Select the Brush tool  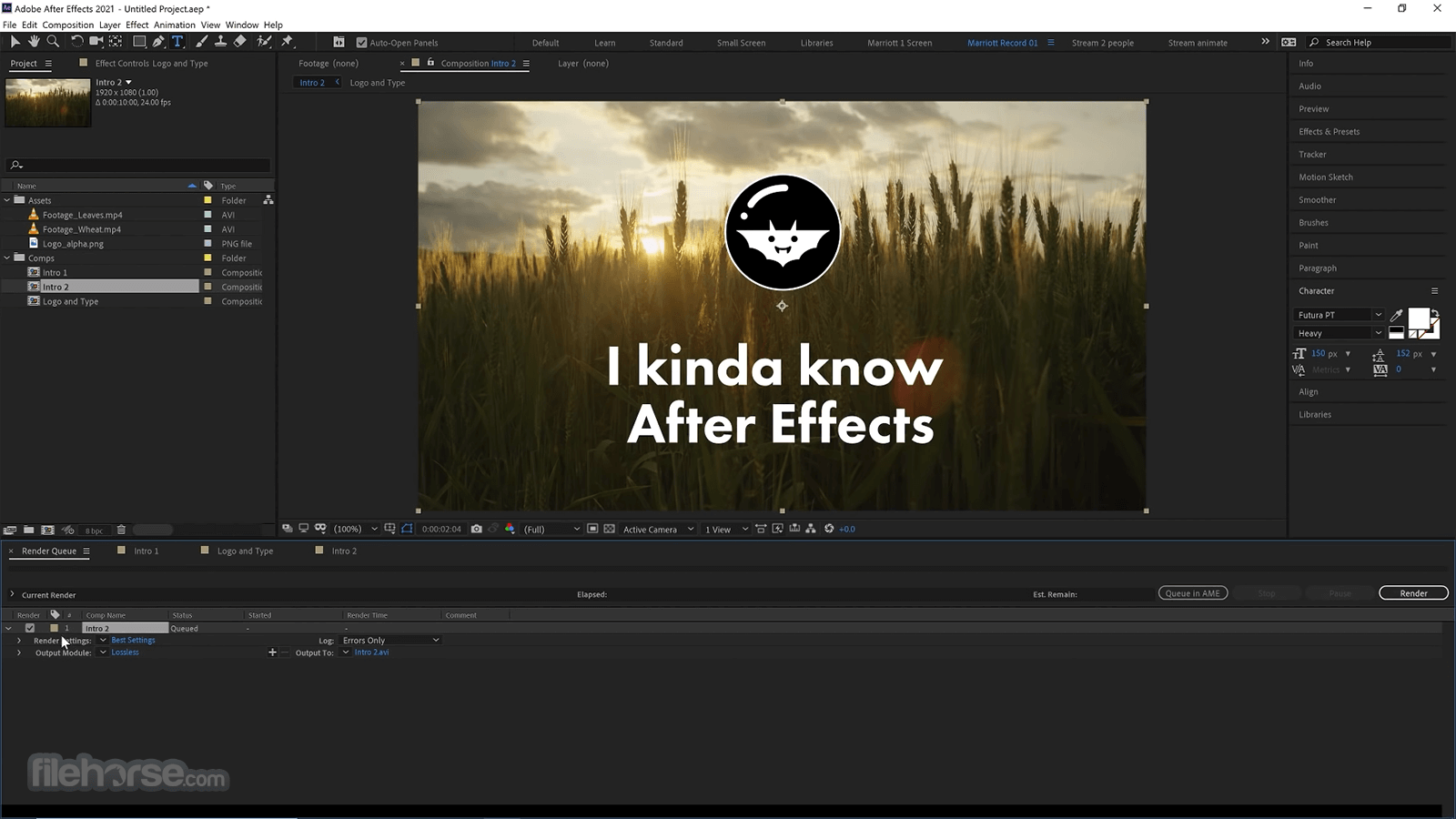(201, 41)
